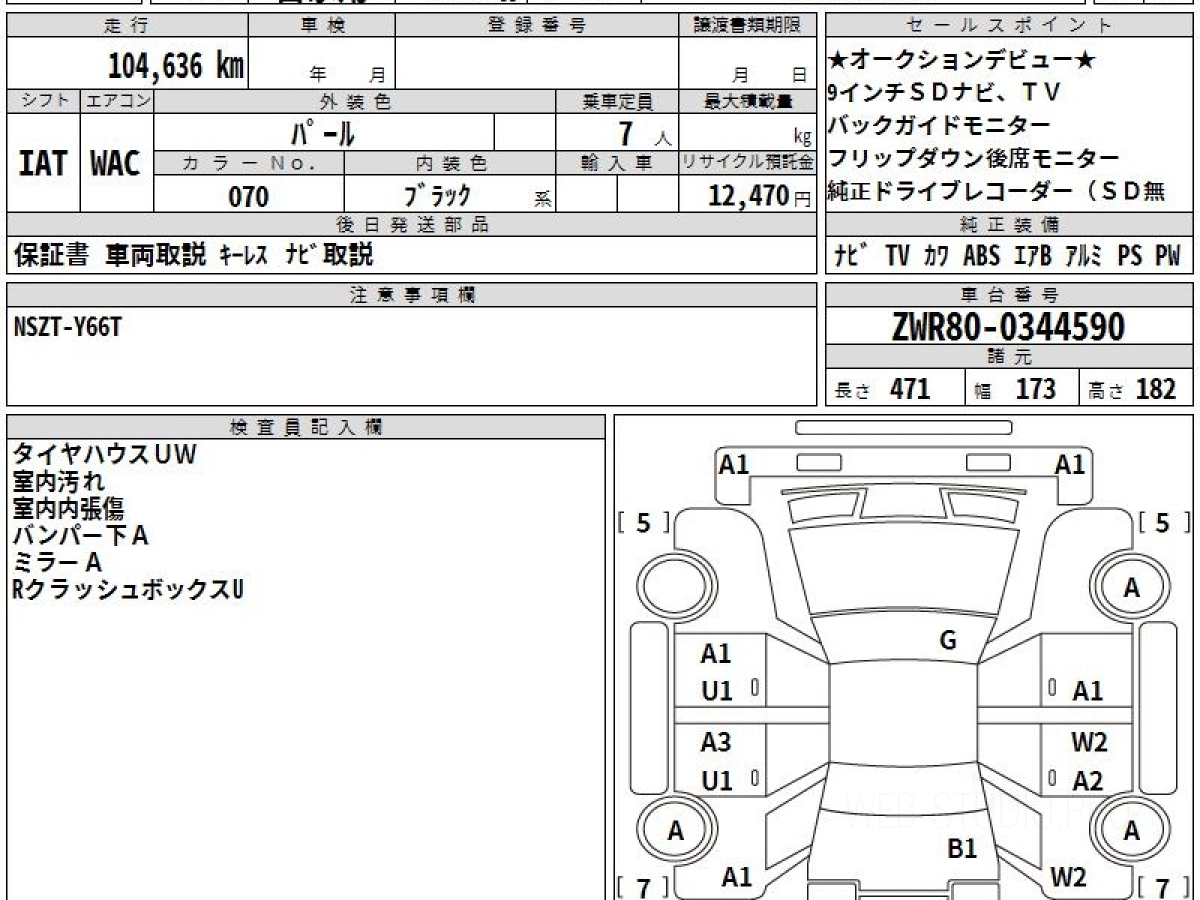Select the WAC air conditioner value
Screen dimensions: 1200x900
tap(116, 164)
